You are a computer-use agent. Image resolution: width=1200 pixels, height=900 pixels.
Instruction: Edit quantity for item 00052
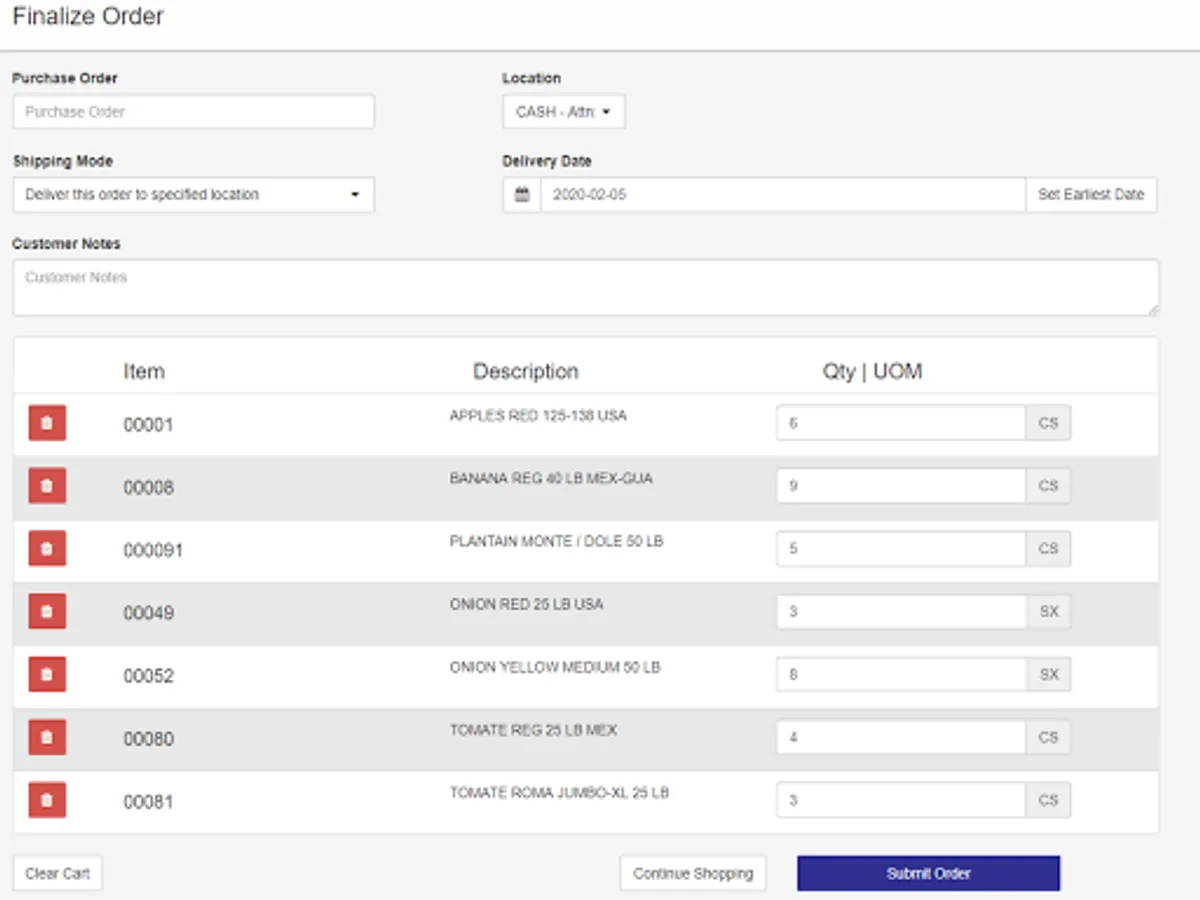tap(900, 675)
